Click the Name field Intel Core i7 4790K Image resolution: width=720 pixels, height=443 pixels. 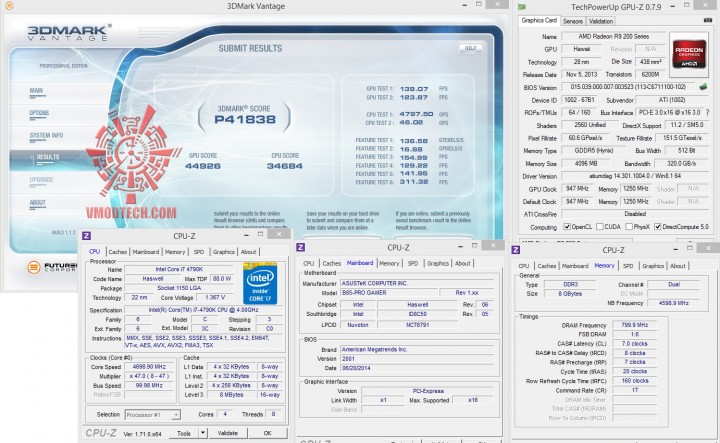[x=180, y=269]
